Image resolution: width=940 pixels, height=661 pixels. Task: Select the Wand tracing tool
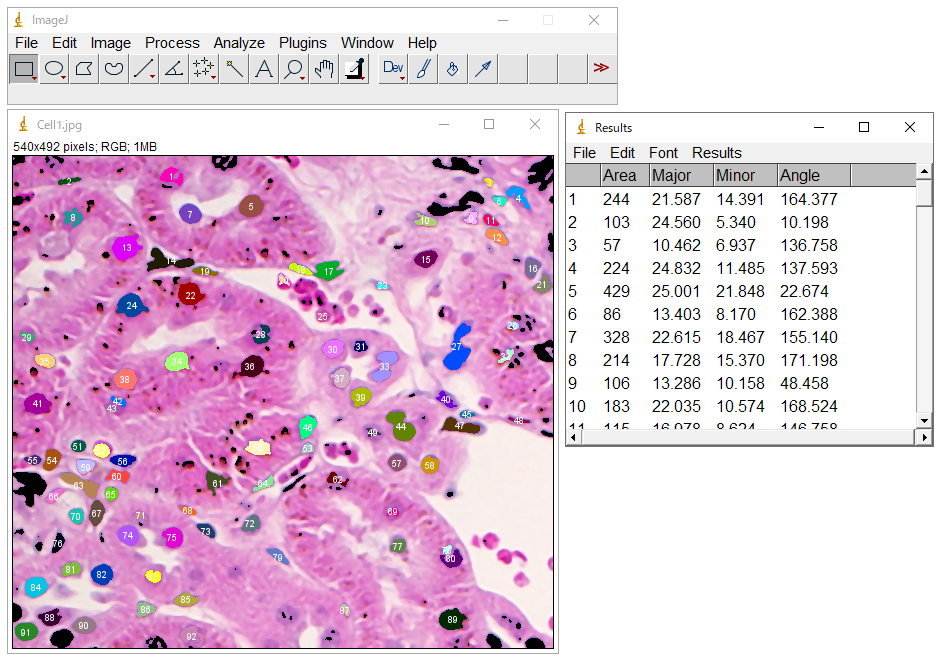[234, 69]
